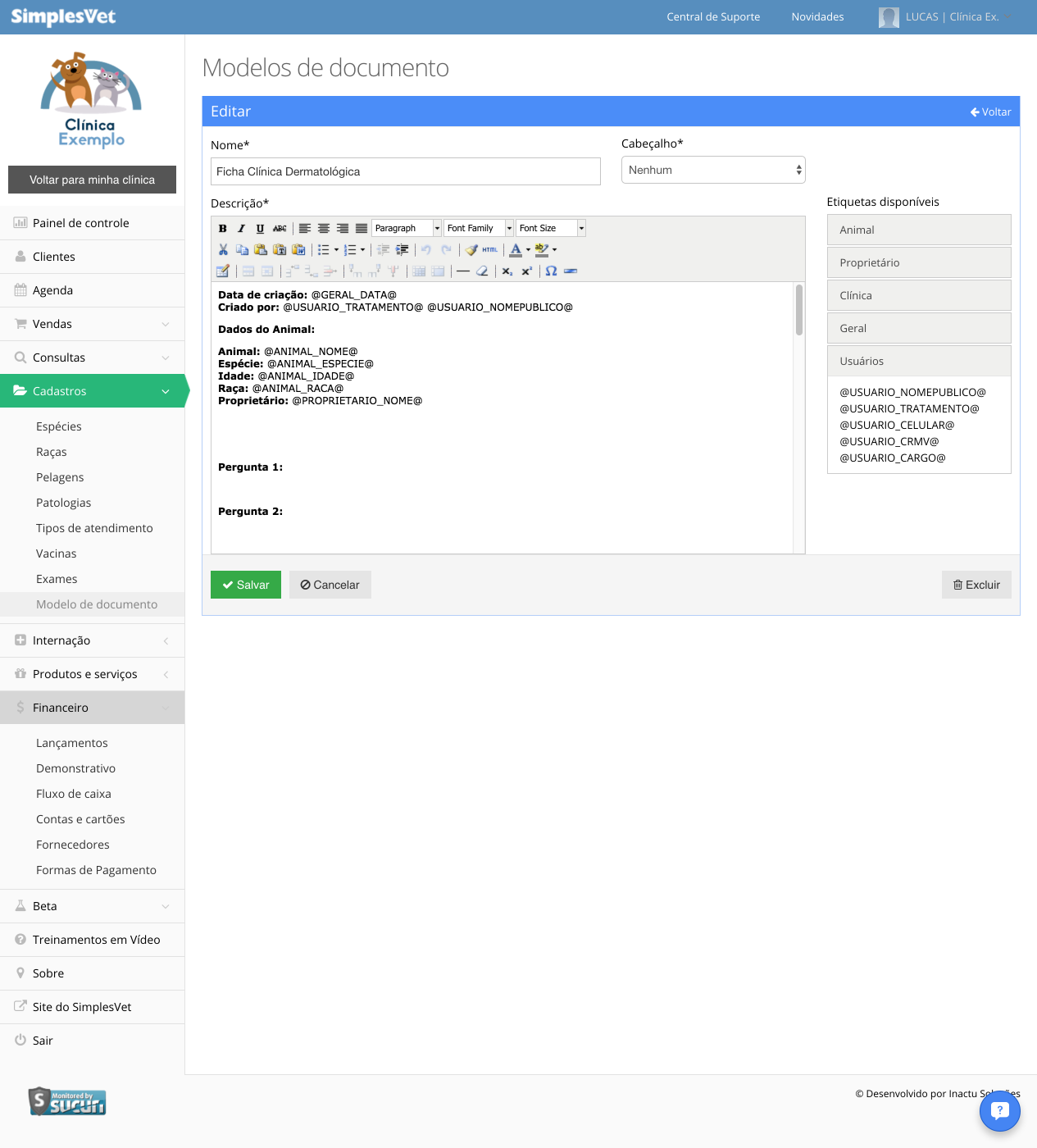This screenshot has height=1148, width=1037.
Task: Open the Paragraph format dropdown
Action: (407, 228)
